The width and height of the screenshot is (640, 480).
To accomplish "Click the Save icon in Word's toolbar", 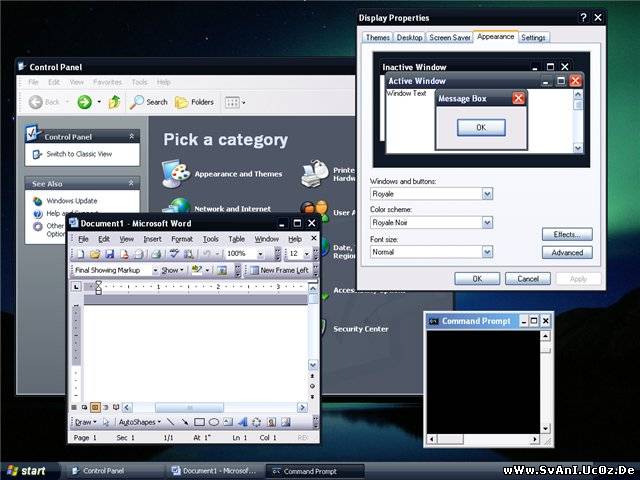I will [x=109, y=254].
